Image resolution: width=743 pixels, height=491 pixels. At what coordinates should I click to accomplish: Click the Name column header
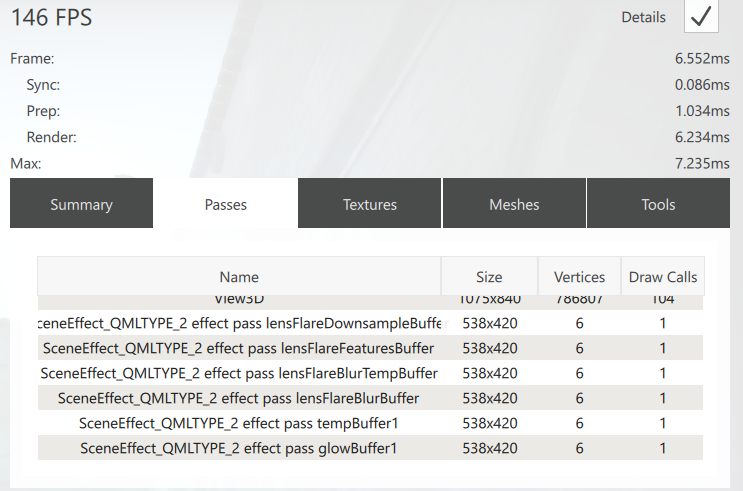tap(239, 277)
